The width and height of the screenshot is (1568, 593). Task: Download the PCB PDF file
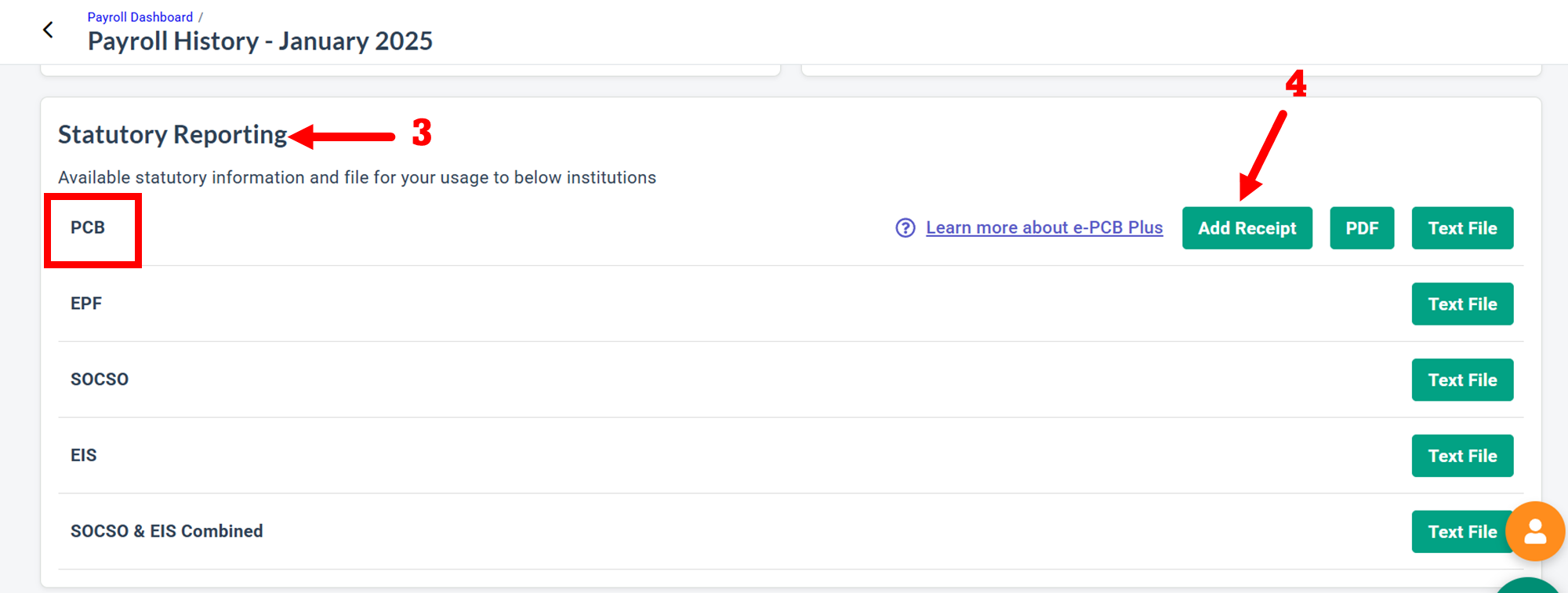click(x=1361, y=228)
